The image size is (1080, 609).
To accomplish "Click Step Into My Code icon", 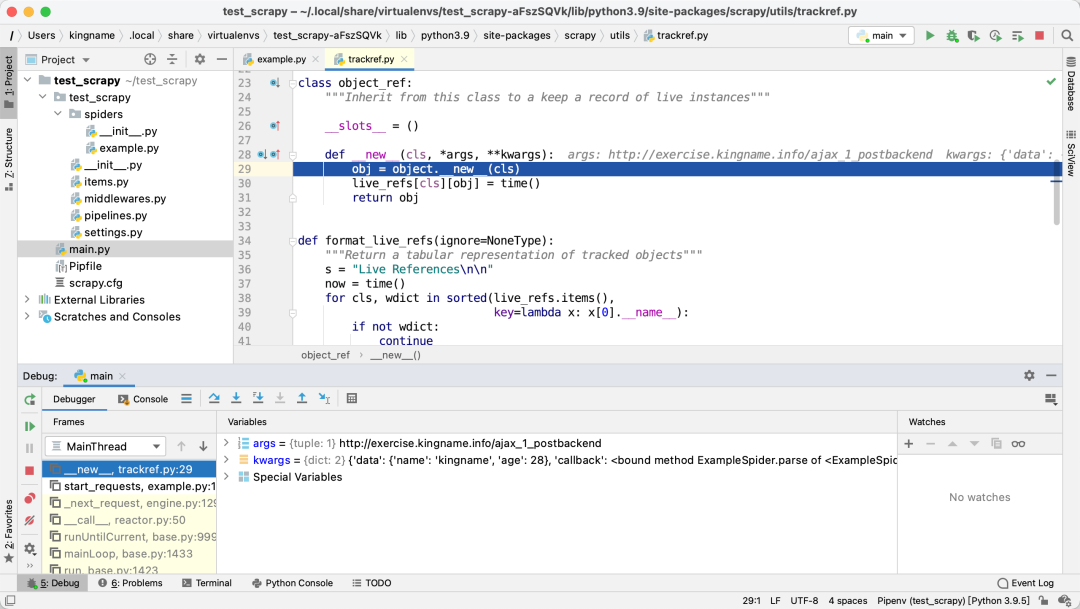I will coord(258,398).
